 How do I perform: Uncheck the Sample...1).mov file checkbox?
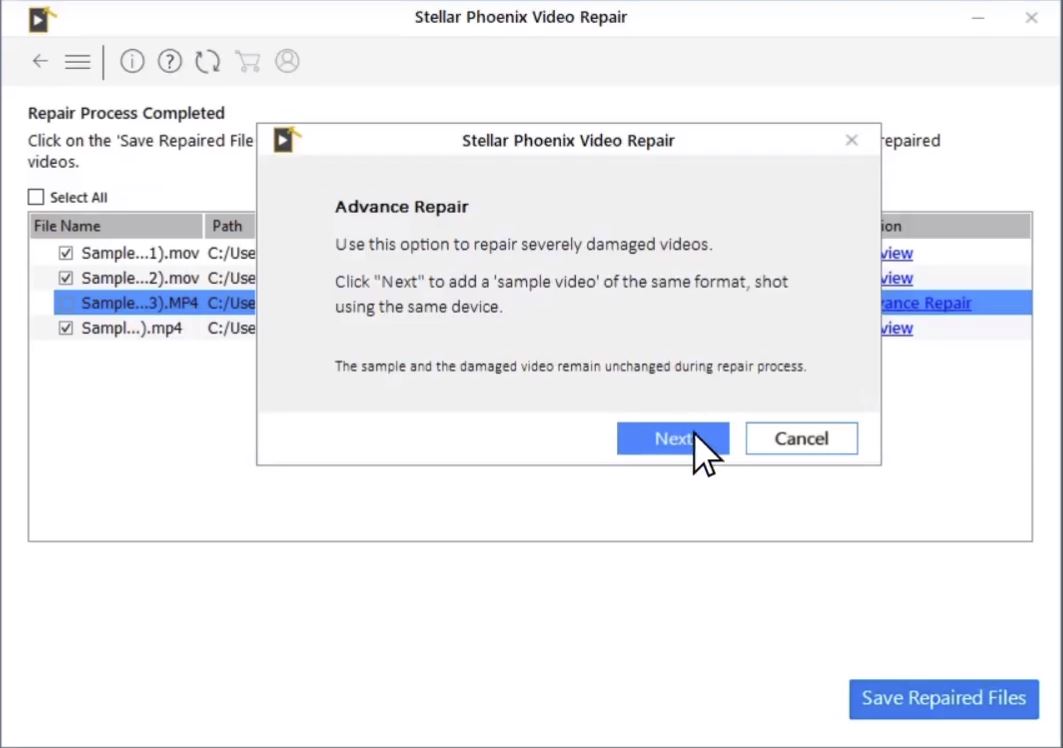[66, 253]
